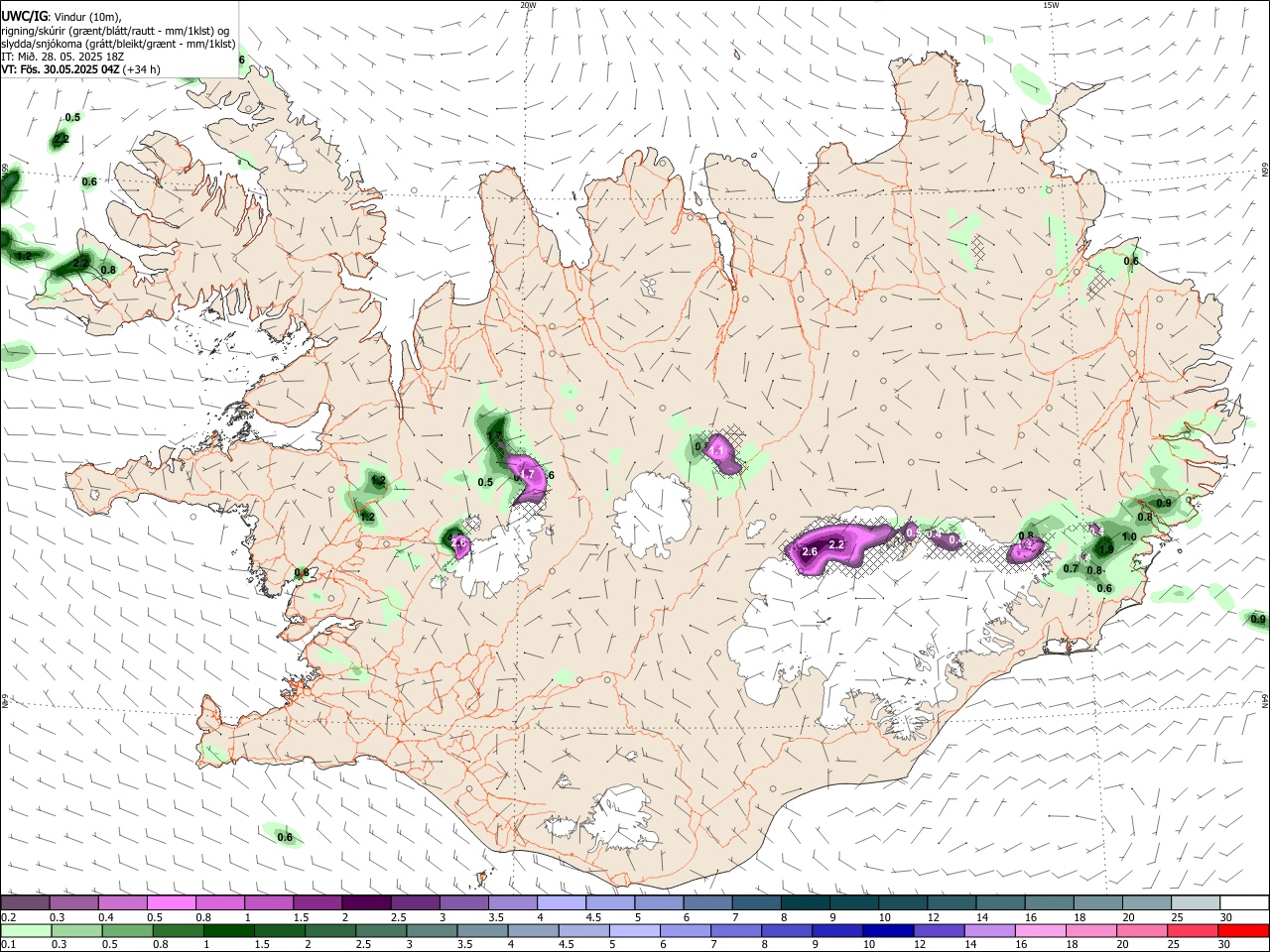The width and height of the screenshot is (1270, 952).
Task: Select the bright red 30 swatch, bottom row
Action: click(1244, 930)
